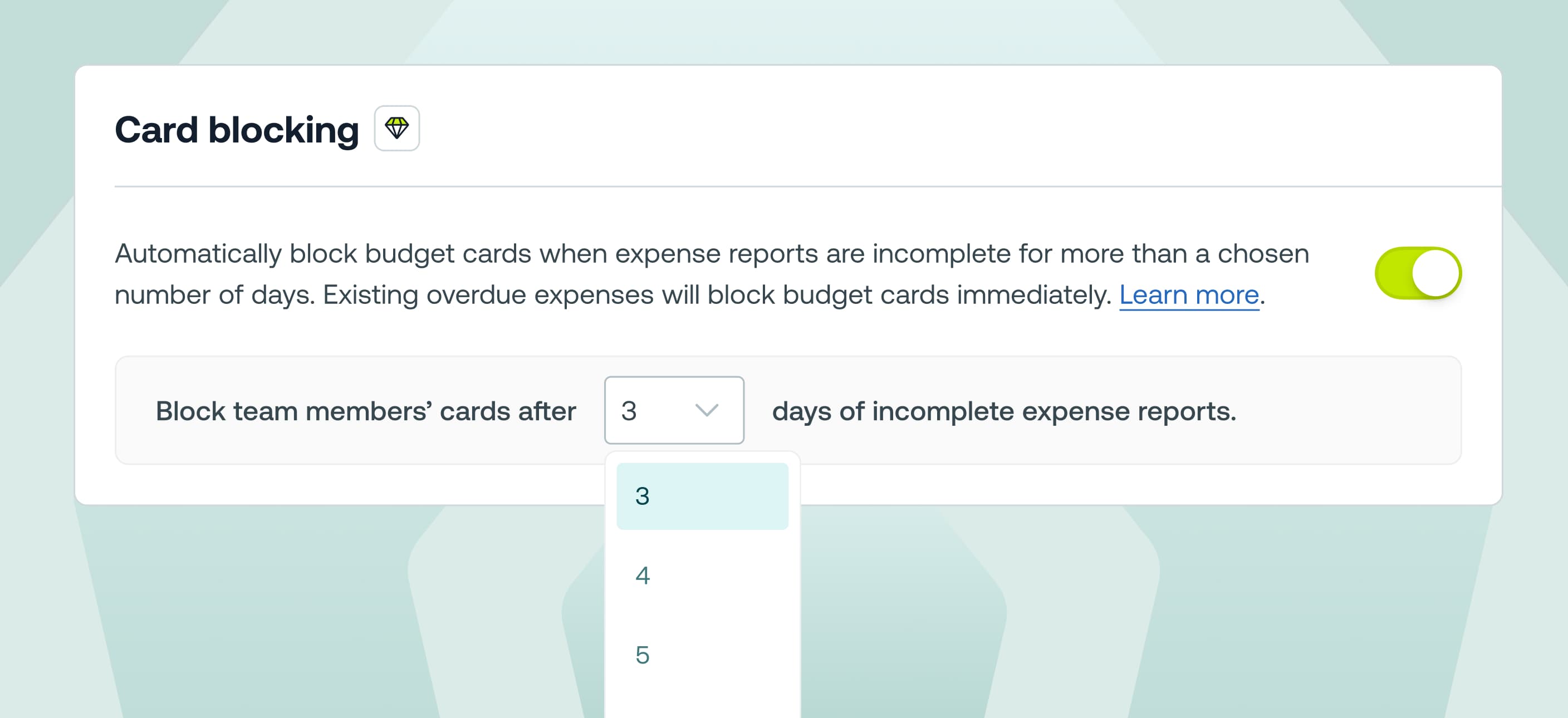Select the highlighted 3 option in list
The height and width of the screenshot is (718, 1568).
tap(702, 496)
